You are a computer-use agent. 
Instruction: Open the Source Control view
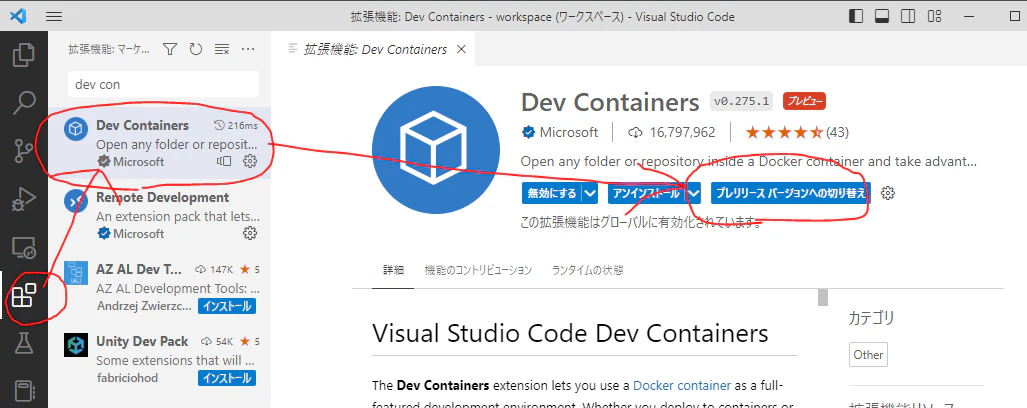pos(24,150)
